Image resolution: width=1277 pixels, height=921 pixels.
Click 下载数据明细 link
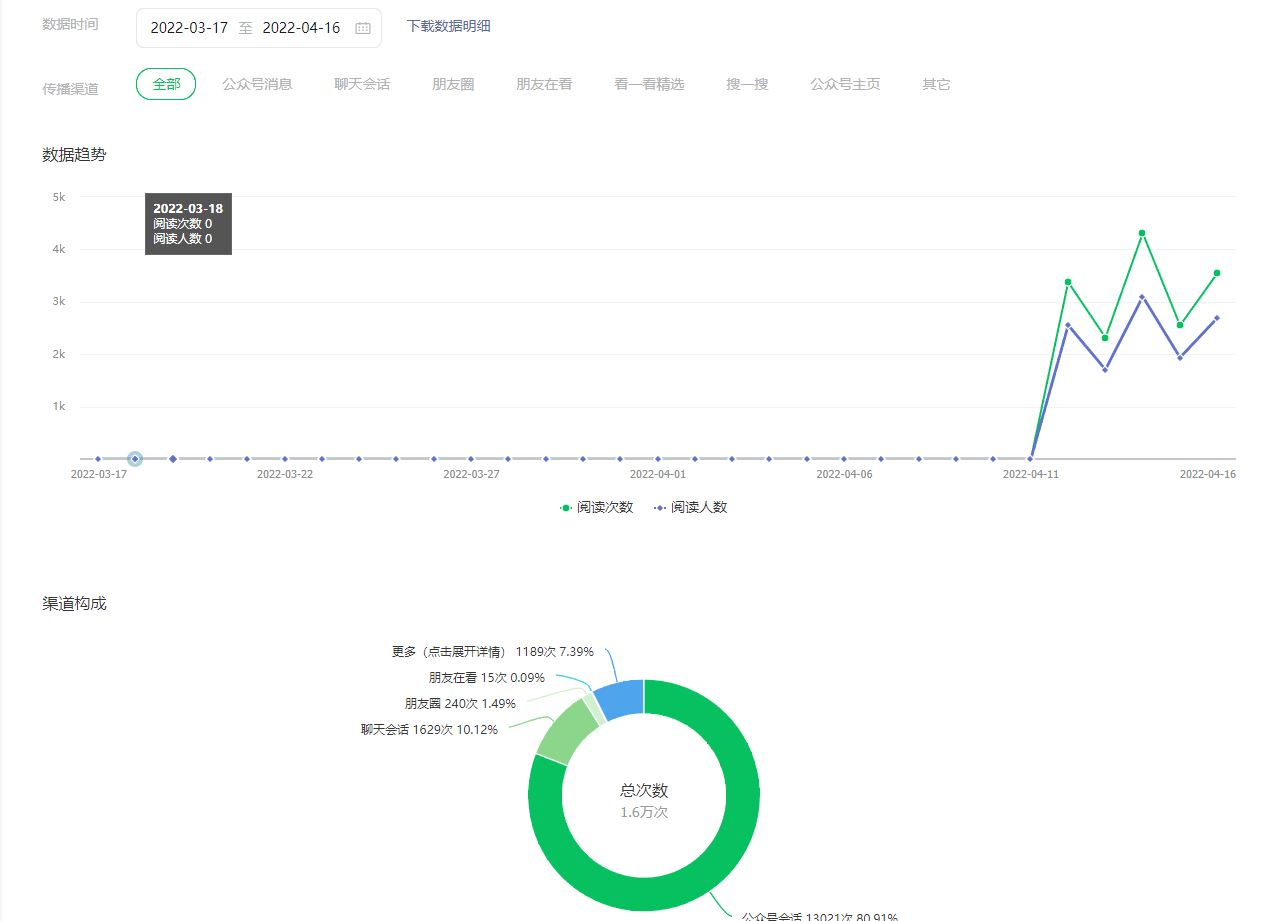point(448,26)
